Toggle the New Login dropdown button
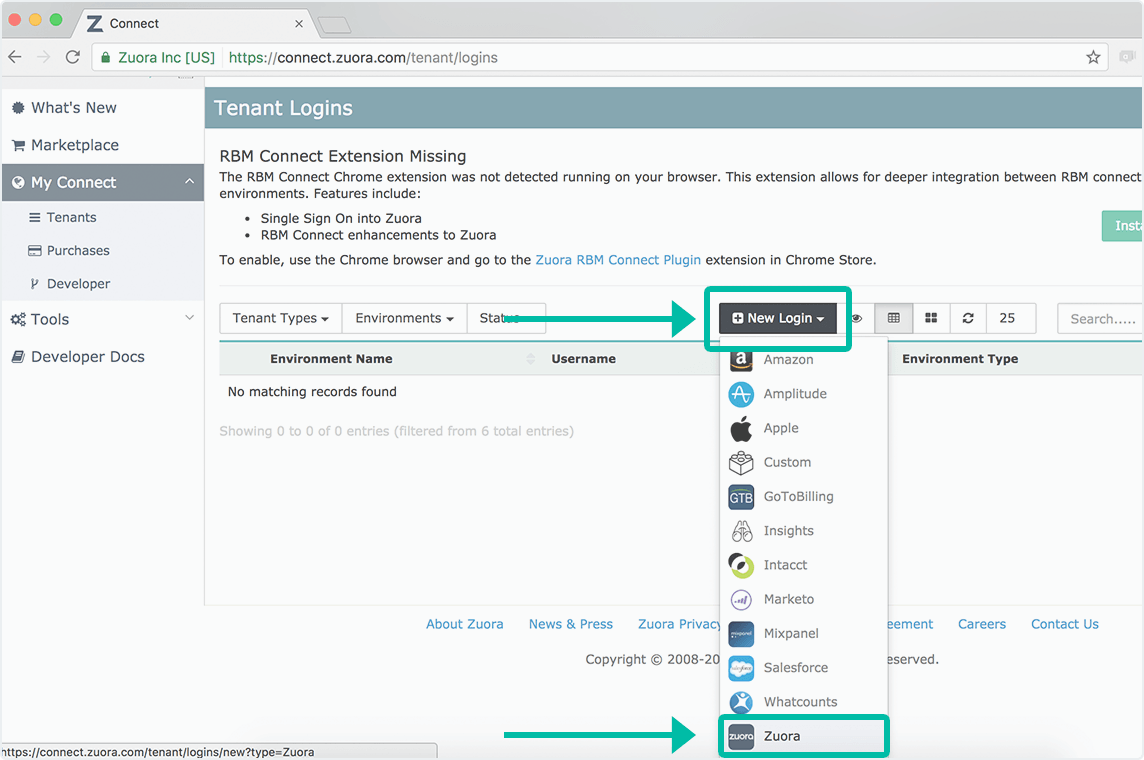Viewport: 1144px width, 760px height. [778, 318]
